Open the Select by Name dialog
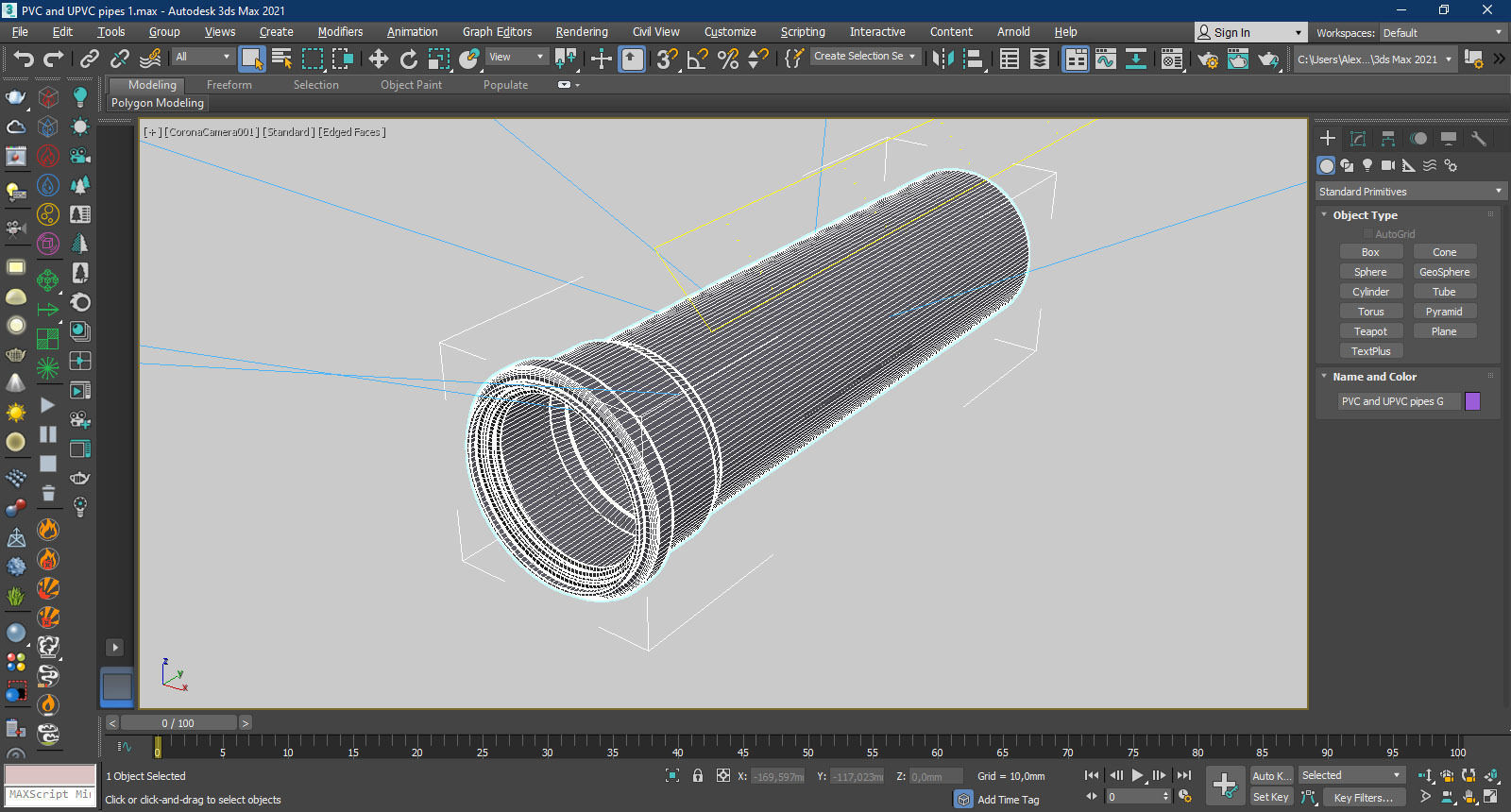The image size is (1511, 812). point(281,59)
